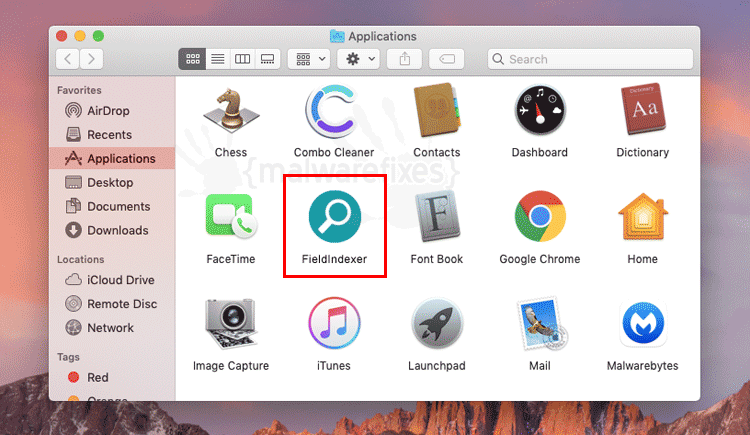Open Downloads from the sidebar
750x435 pixels.
(112, 230)
